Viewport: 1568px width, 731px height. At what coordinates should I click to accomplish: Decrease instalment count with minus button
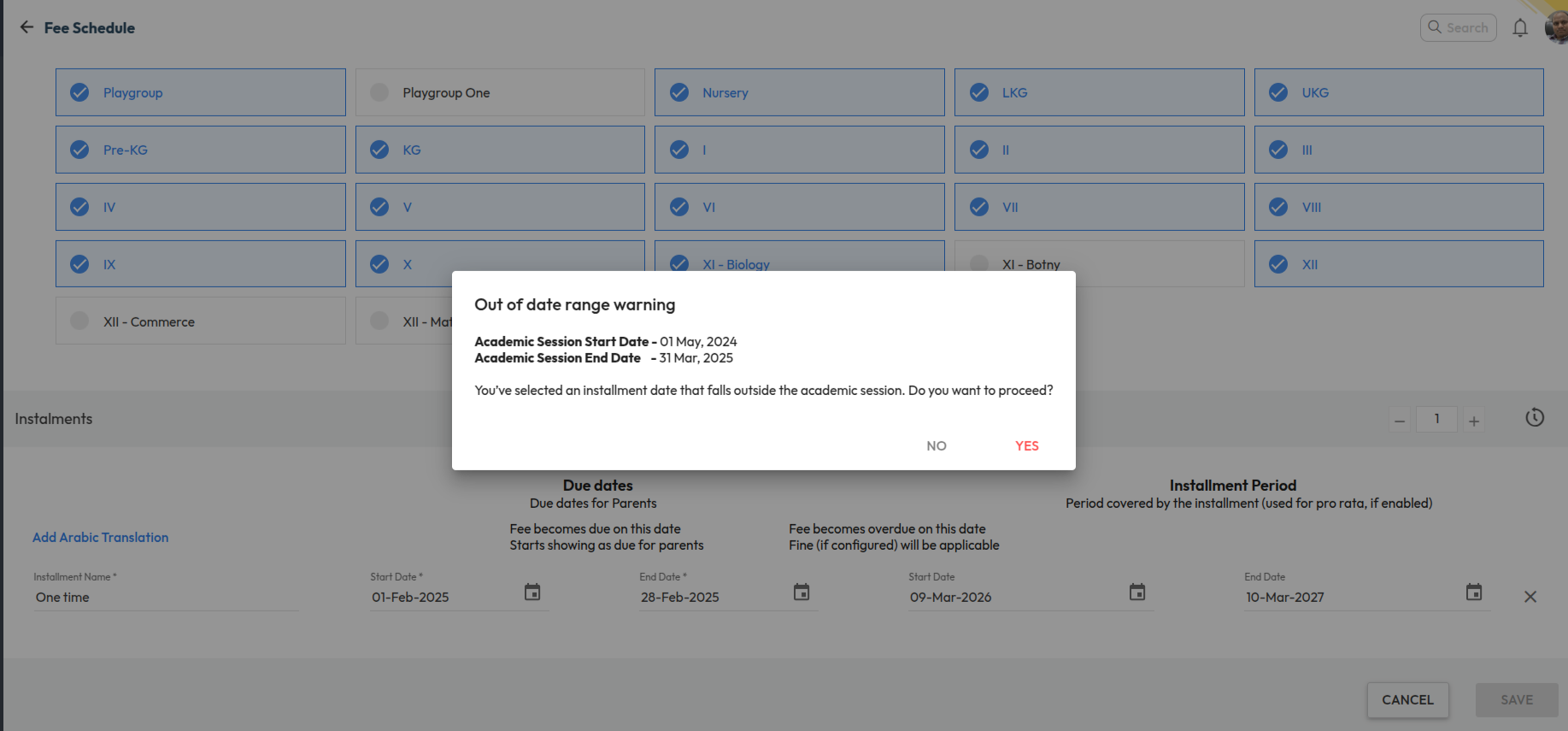point(1400,421)
